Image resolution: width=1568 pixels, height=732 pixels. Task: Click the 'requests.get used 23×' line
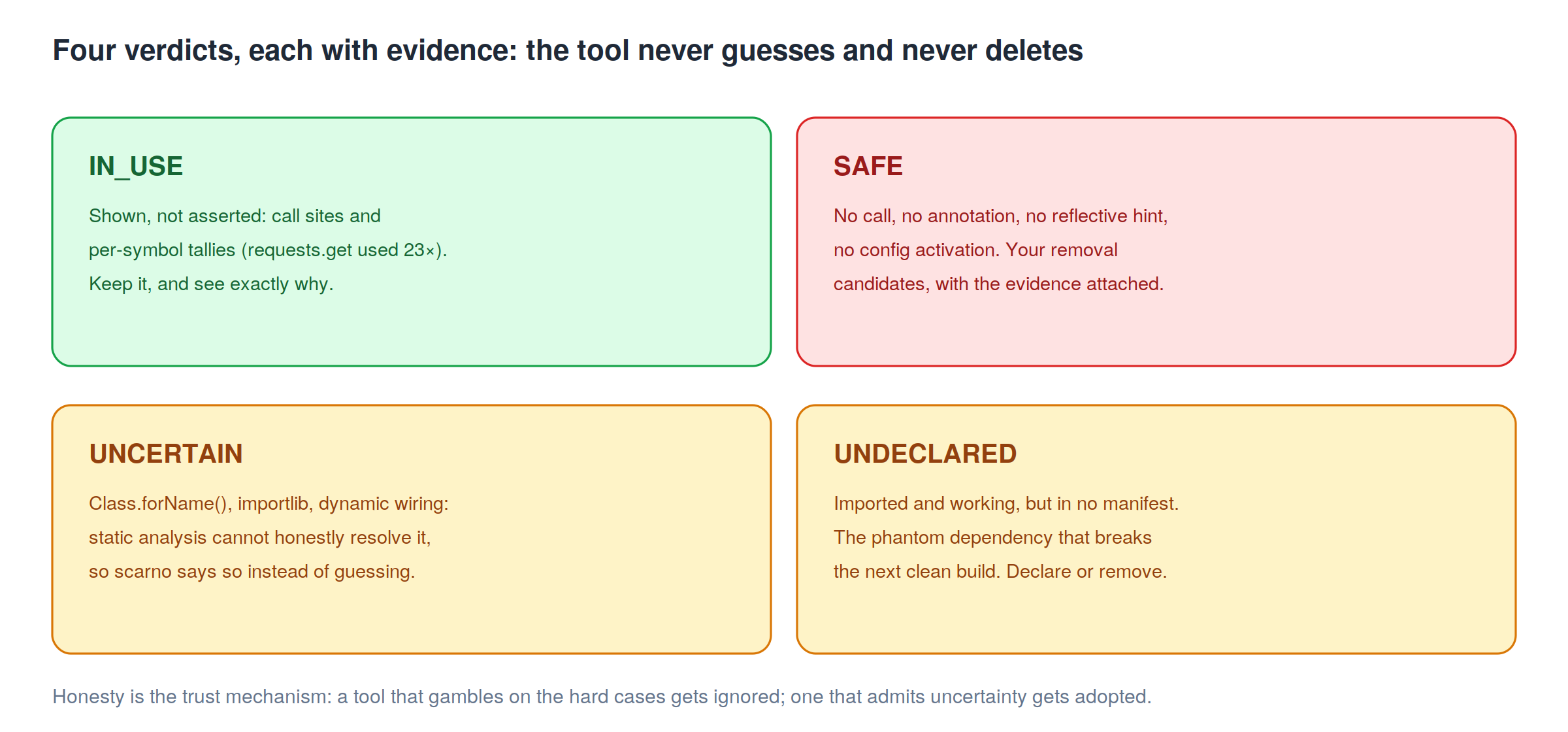[x=268, y=250]
